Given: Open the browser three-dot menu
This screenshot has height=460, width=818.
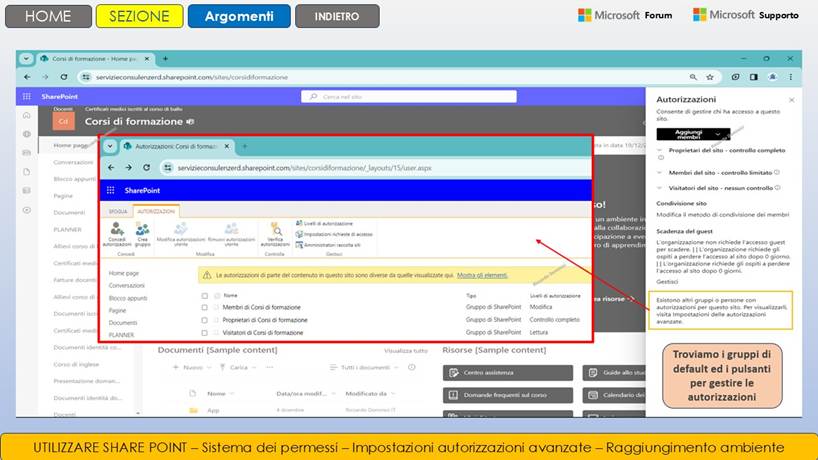Looking at the screenshot, I should click(791, 77).
